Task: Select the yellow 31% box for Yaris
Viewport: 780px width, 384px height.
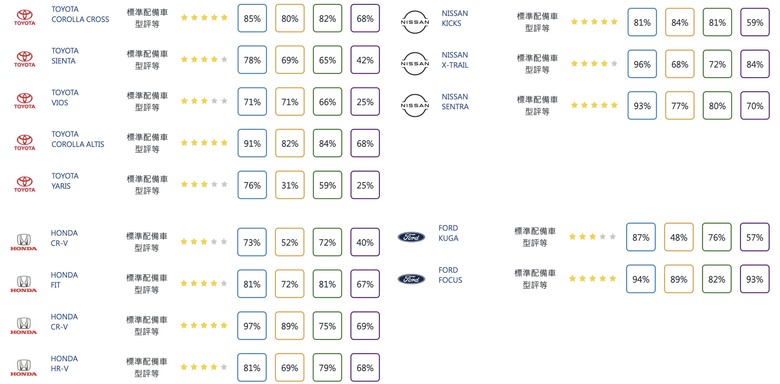Action: point(290,185)
